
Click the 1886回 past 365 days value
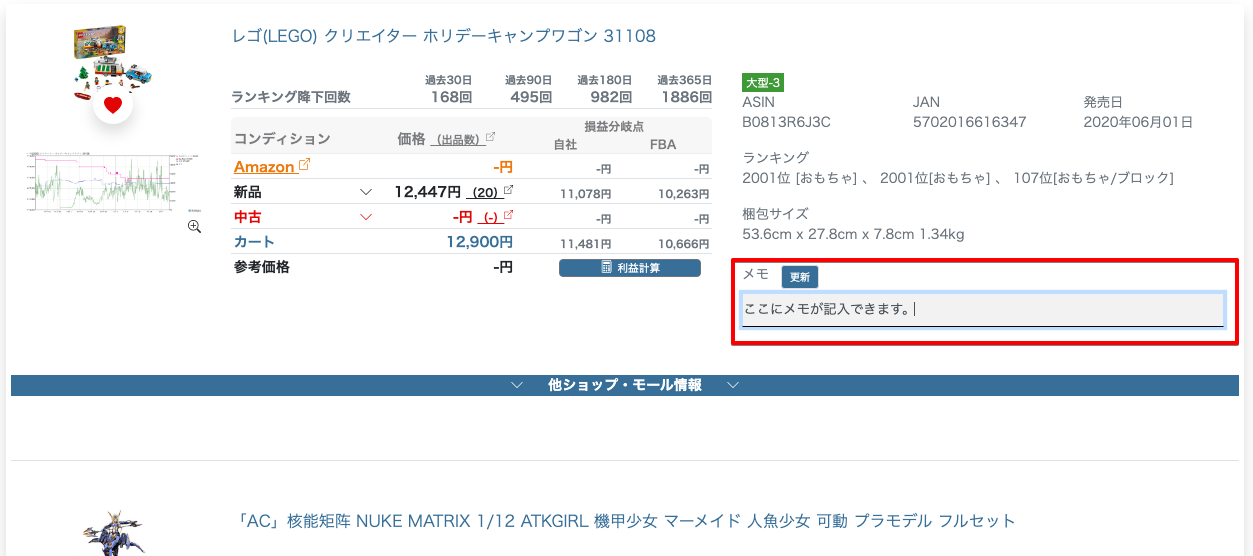click(686, 97)
